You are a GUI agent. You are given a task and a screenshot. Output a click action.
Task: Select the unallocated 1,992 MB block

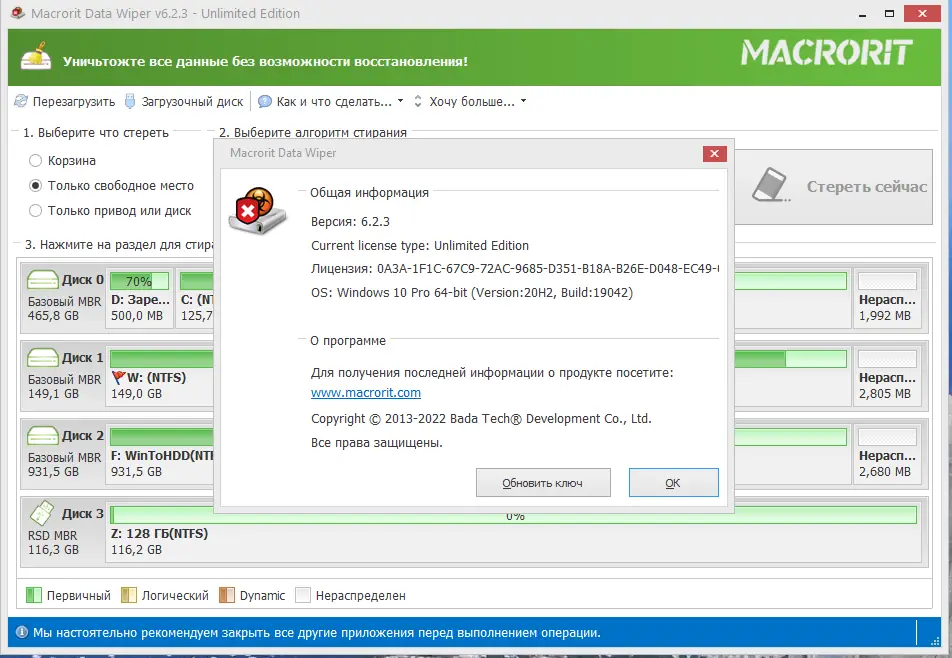tap(887, 297)
